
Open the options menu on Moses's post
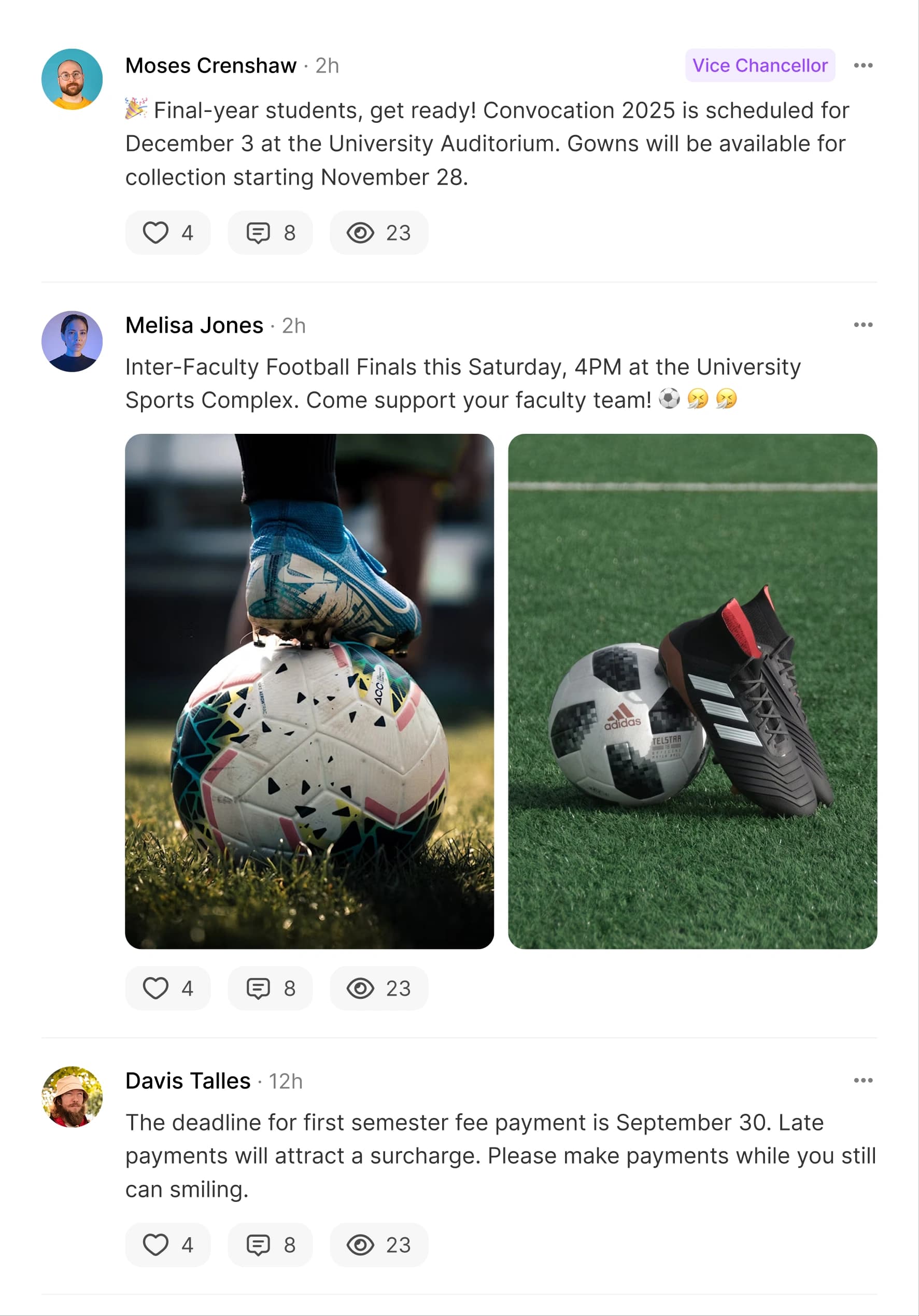tap(864, 65)
